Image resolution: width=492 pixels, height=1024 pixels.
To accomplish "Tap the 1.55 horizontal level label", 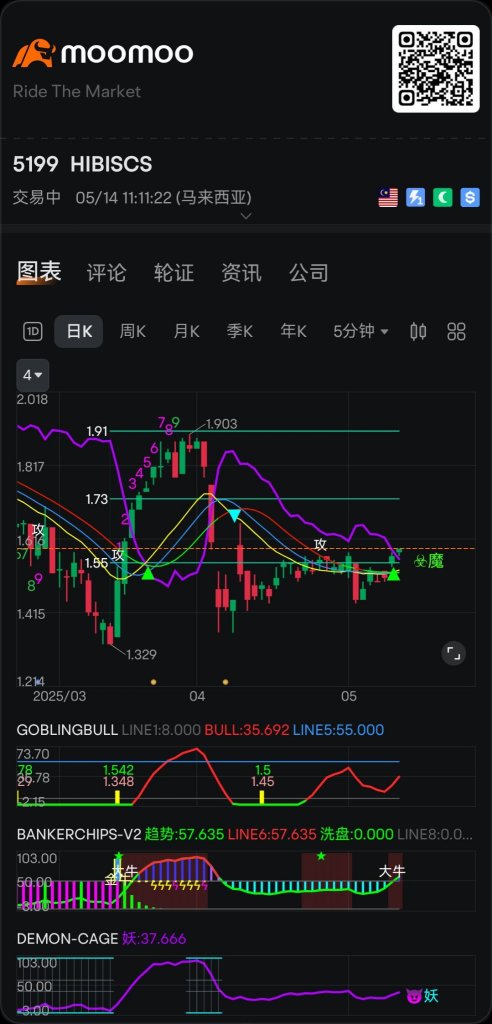I will coord(97,562).
